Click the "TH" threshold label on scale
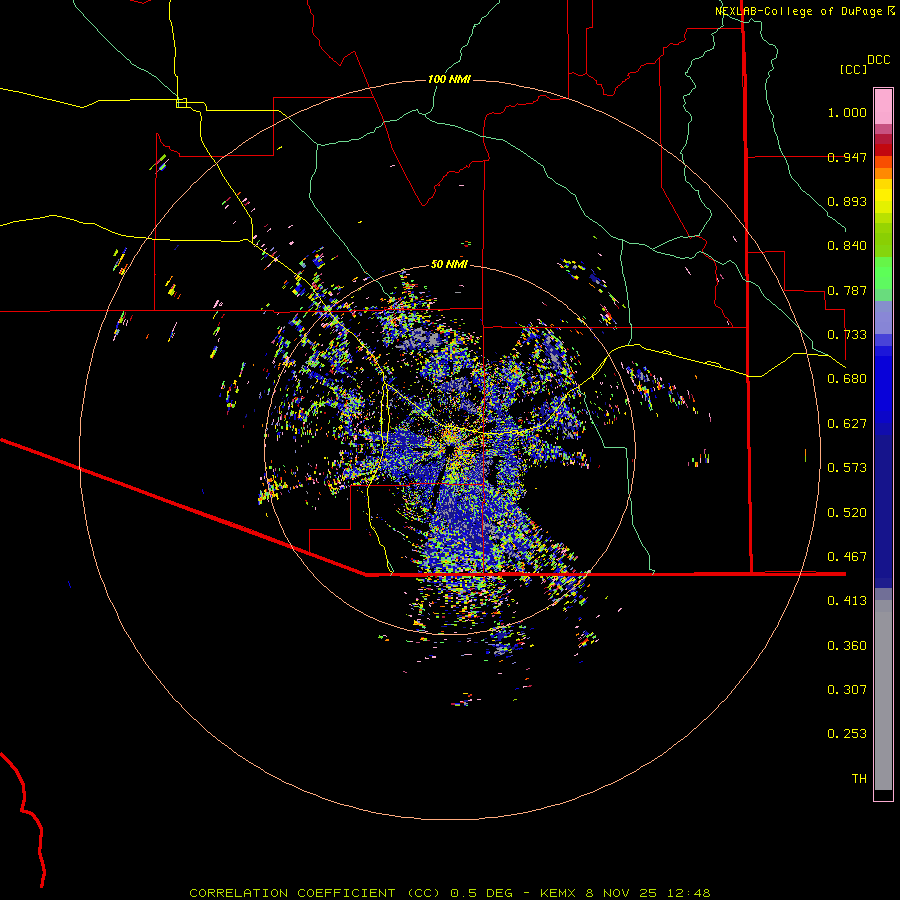This screenshot has width=900, height=900. [859, 779]
